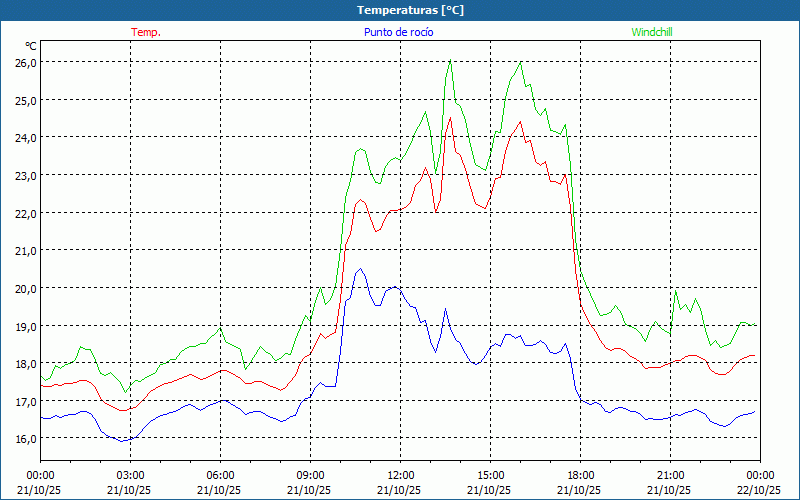Select the green Windchill legend label
The width and height of the screenshot is (800, 500).
652,32
